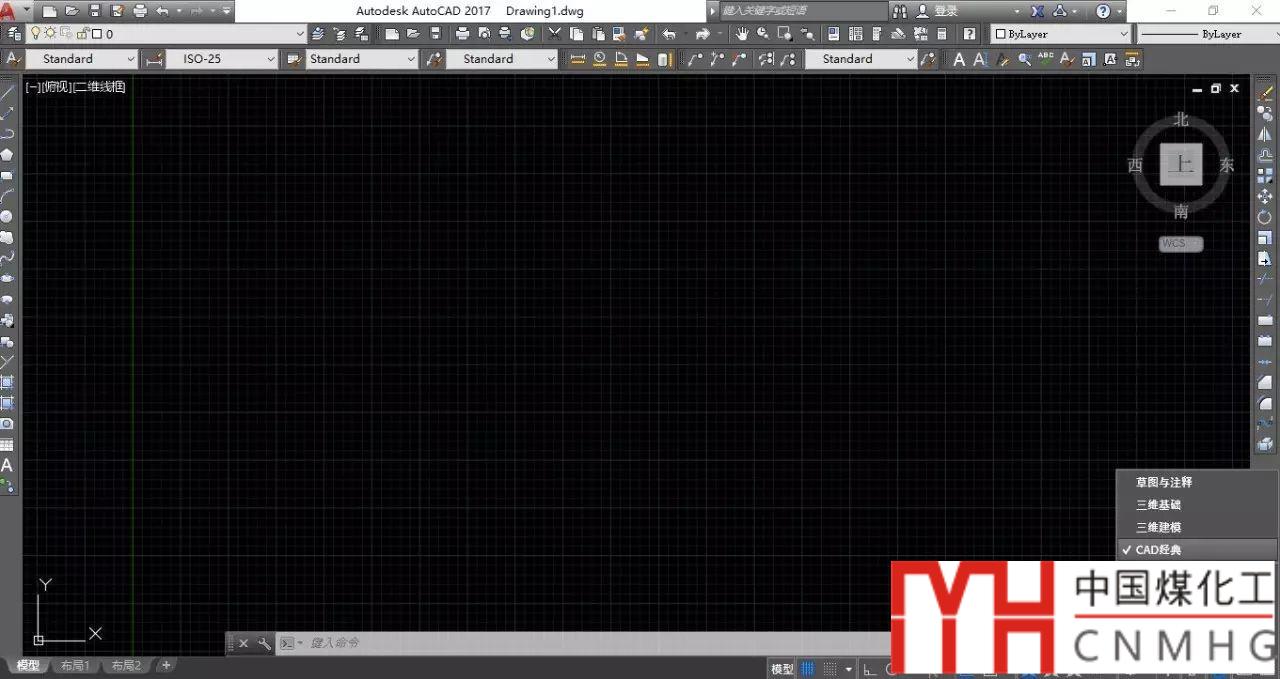Click the 东 east label on ViewCube compass
1280x679 pixels.
pyautogui.click(x=1227, y=165)
